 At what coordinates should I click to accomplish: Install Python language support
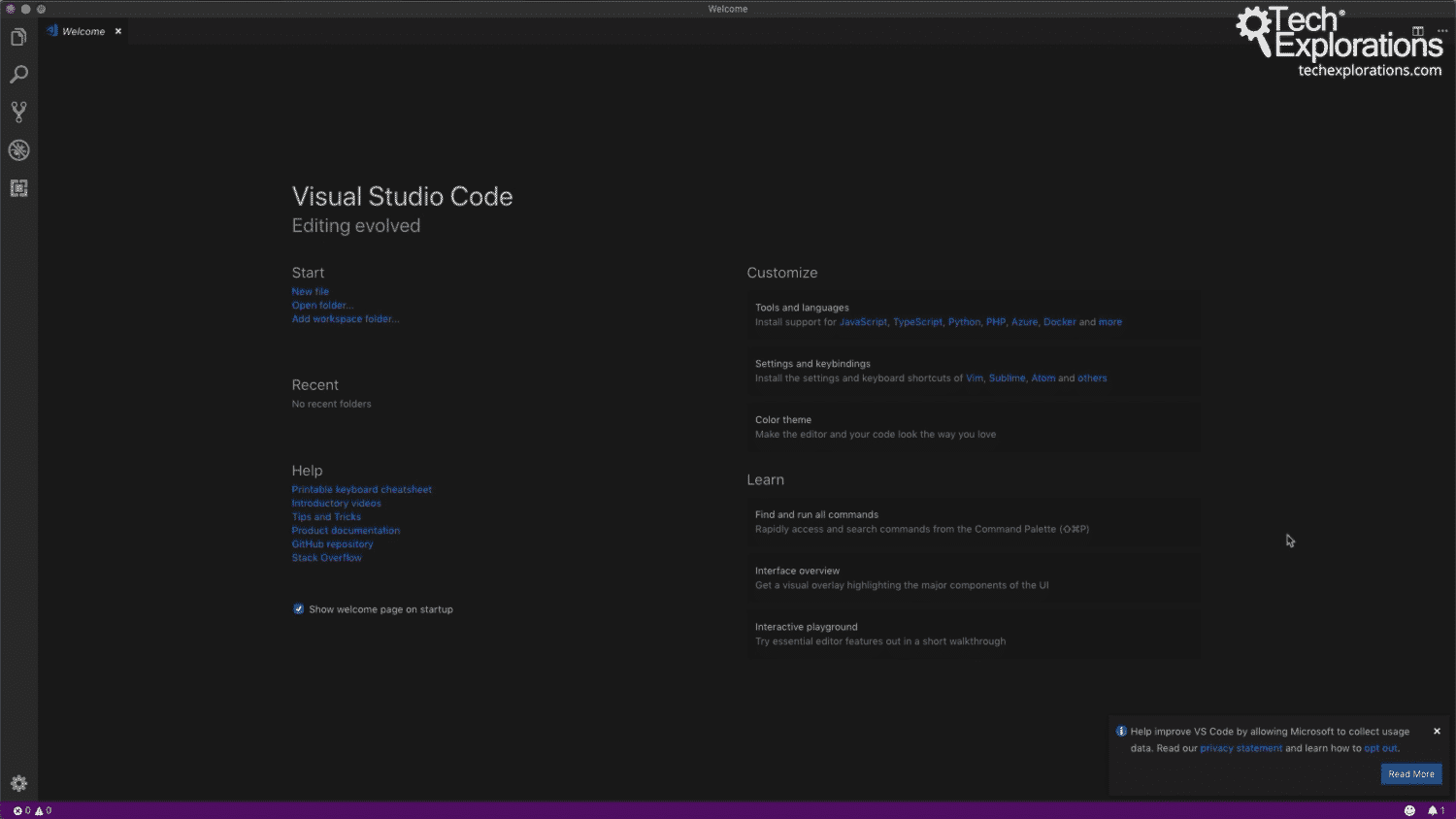[x=964, y=322]
